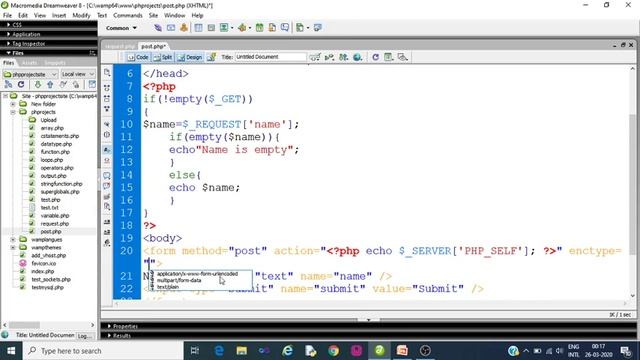Click the Expand Files panel icon
This screenshot has width=640, height=360.
(x=92, y=84)
